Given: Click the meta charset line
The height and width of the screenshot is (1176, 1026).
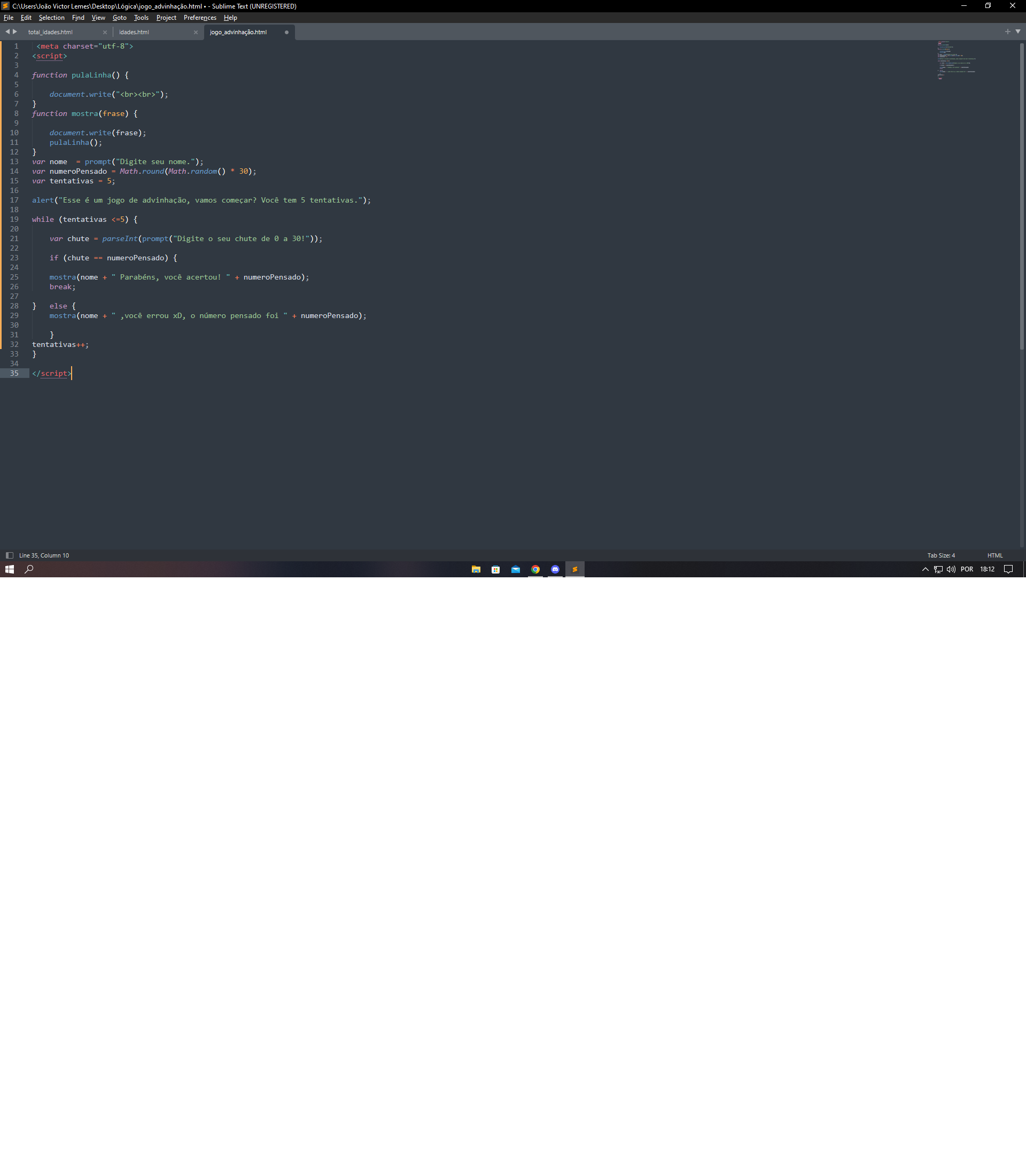Looking at the screenshot, I should coord(85,47).
